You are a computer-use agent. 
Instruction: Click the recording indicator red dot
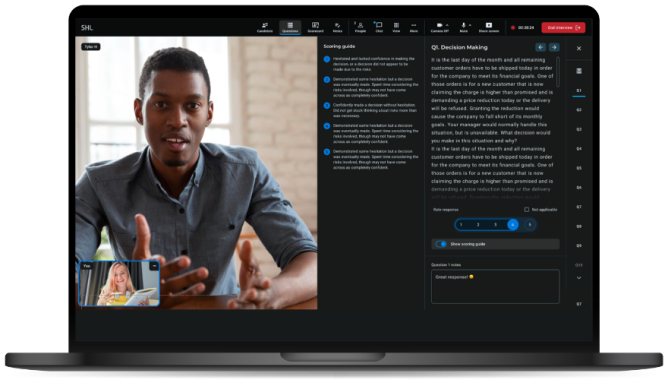click(513, 28)
